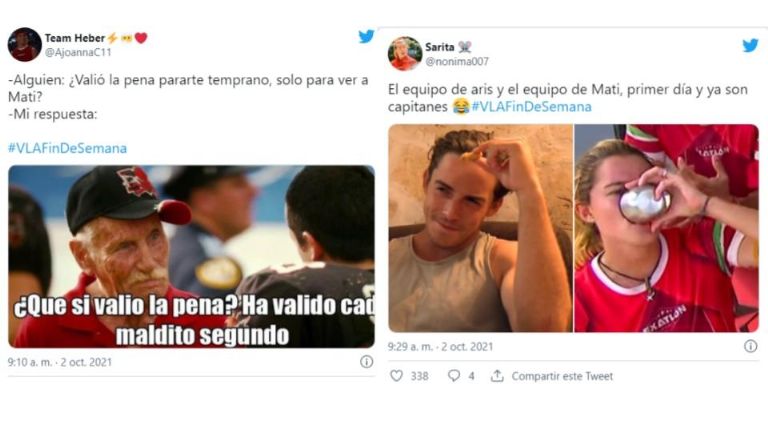Open @AjoannaC11 handle
The image size is (768, 432).
pyautogui.click(x=78, y=52)
